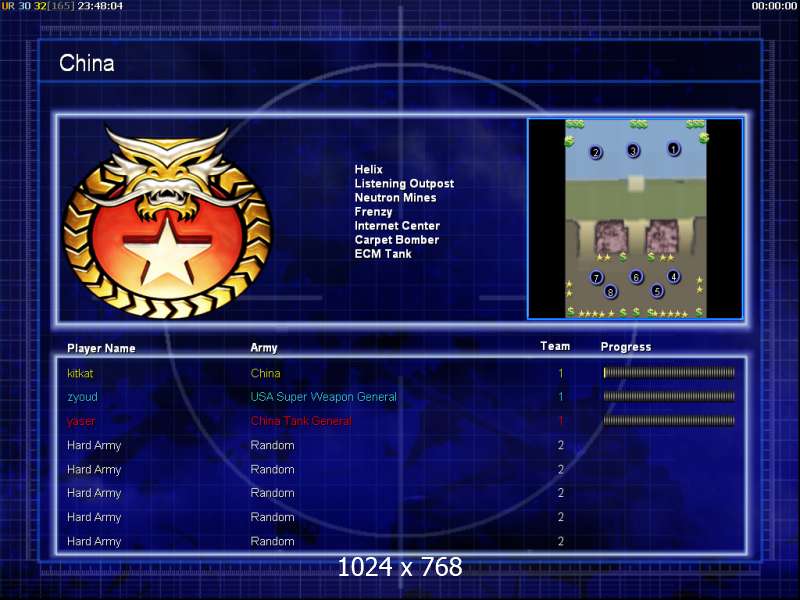Click the "Internet Center" entry
The image size is (800, 600).
pos(397,226)
